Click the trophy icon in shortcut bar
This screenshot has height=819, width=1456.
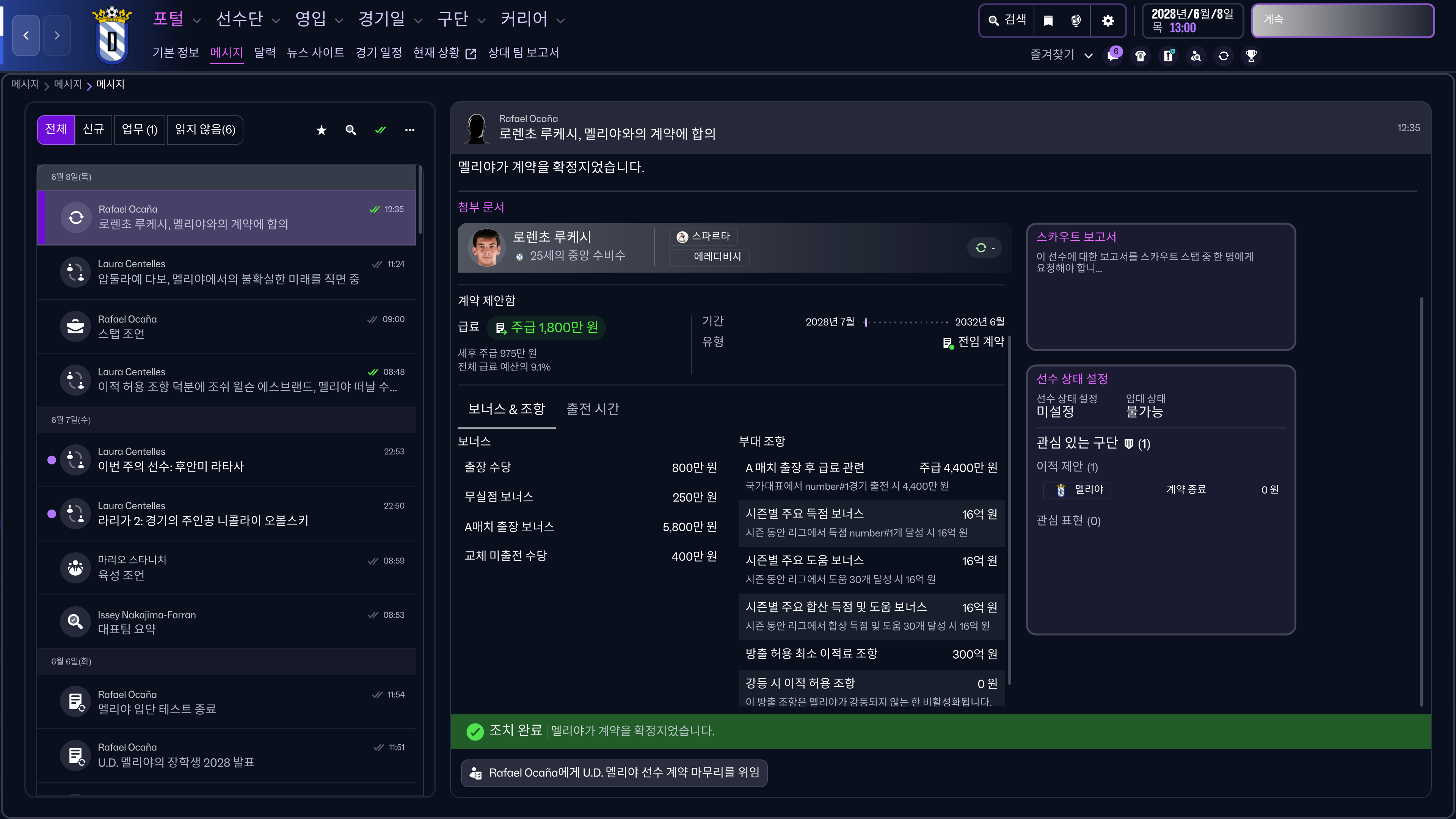(1251, 56)
